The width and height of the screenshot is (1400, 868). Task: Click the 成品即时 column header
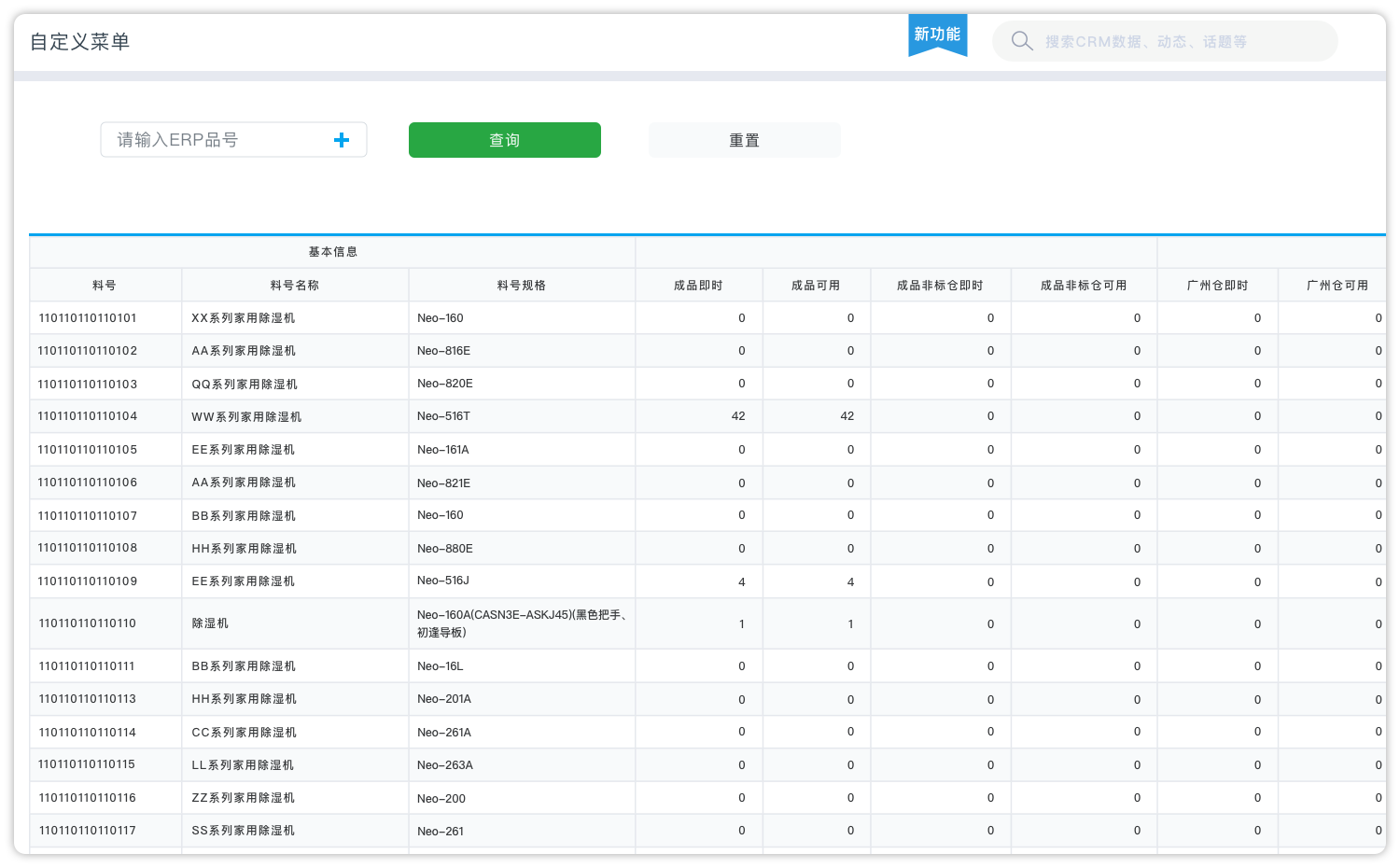[698, 286]
